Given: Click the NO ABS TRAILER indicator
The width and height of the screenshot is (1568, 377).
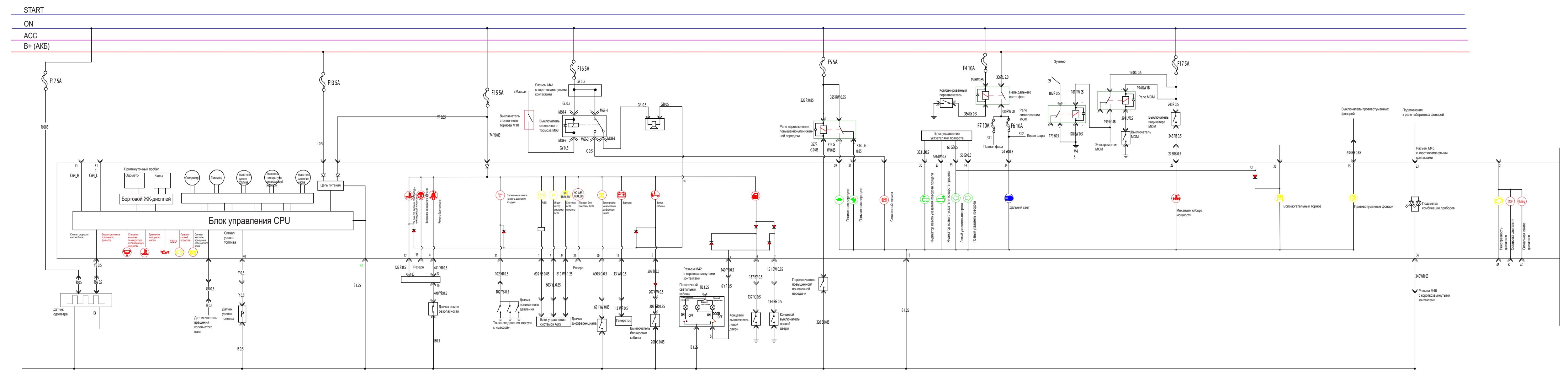Looking at the screenshot, I should coord(578,195).
